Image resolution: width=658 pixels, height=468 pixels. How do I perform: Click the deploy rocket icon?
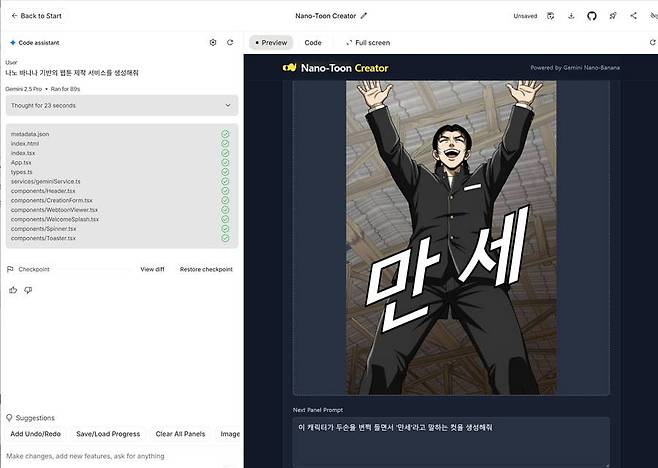[x=613, y=16]
